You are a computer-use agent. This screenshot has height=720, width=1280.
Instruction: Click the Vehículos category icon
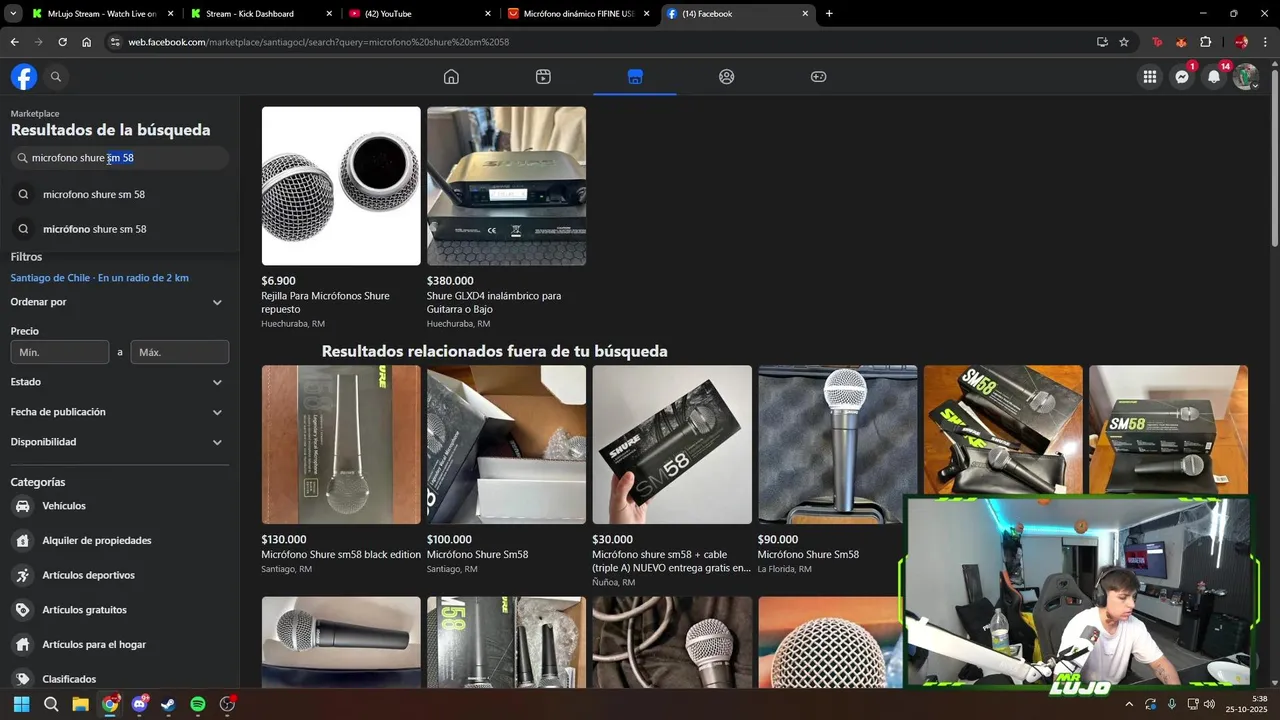(23, 506)
